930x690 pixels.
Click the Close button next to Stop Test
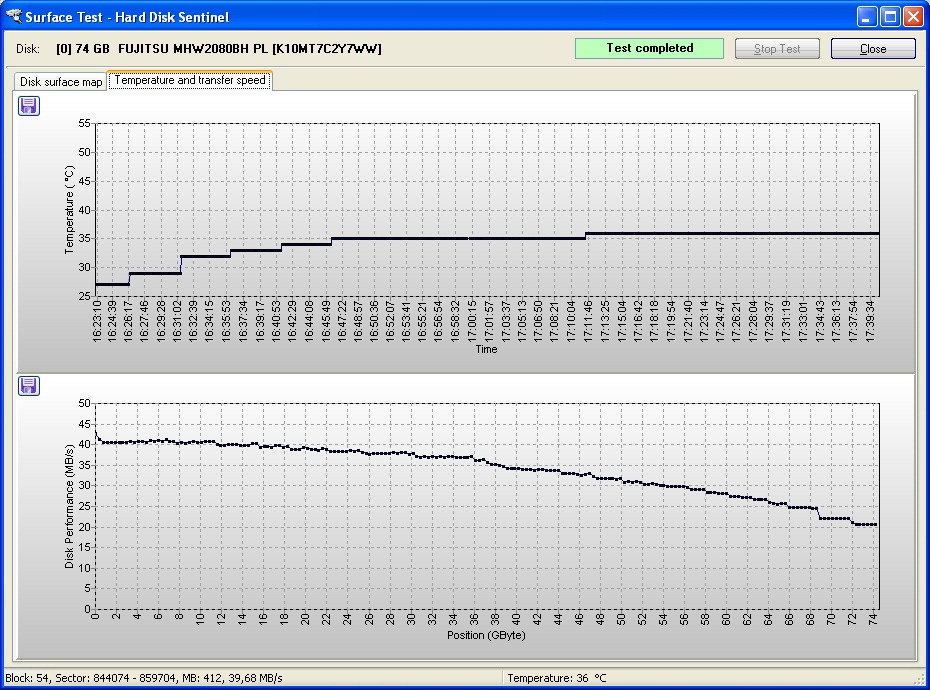click(x=872, y=49)
